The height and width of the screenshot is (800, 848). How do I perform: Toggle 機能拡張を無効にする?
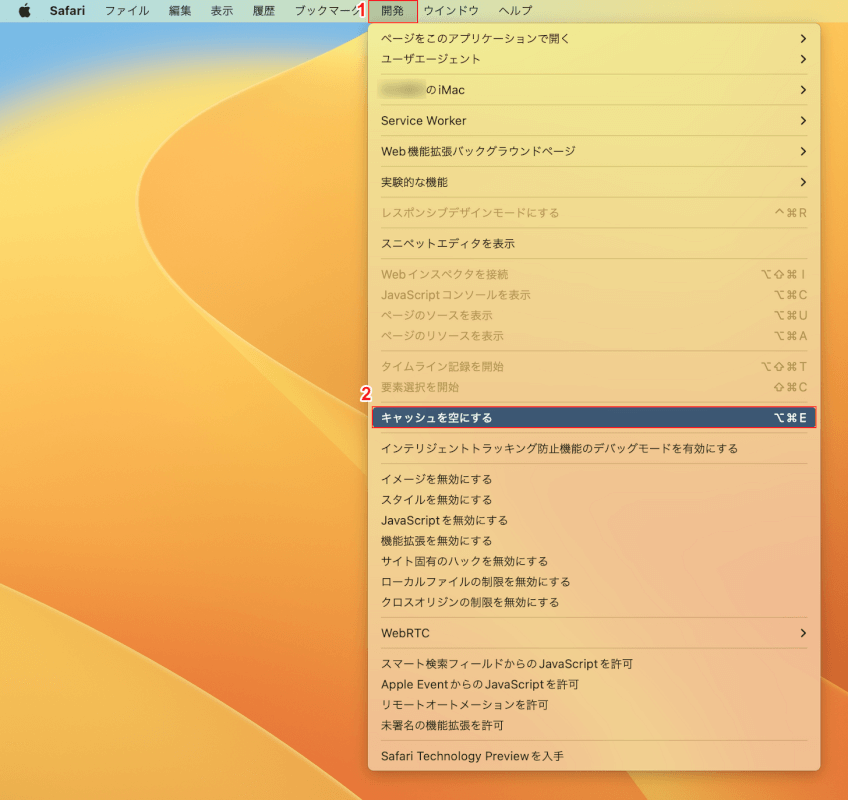point(594,541)
